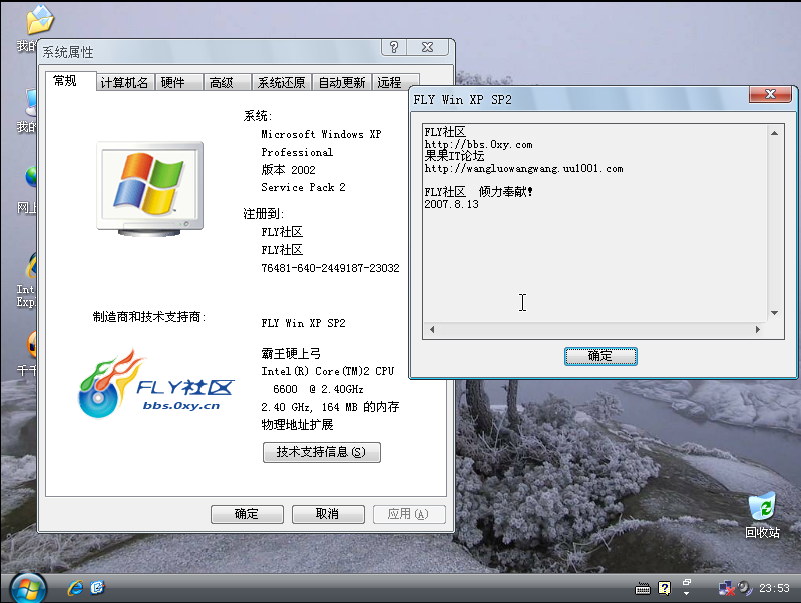
Task: Switch to the 计算机名 tab
Action: 124,82
